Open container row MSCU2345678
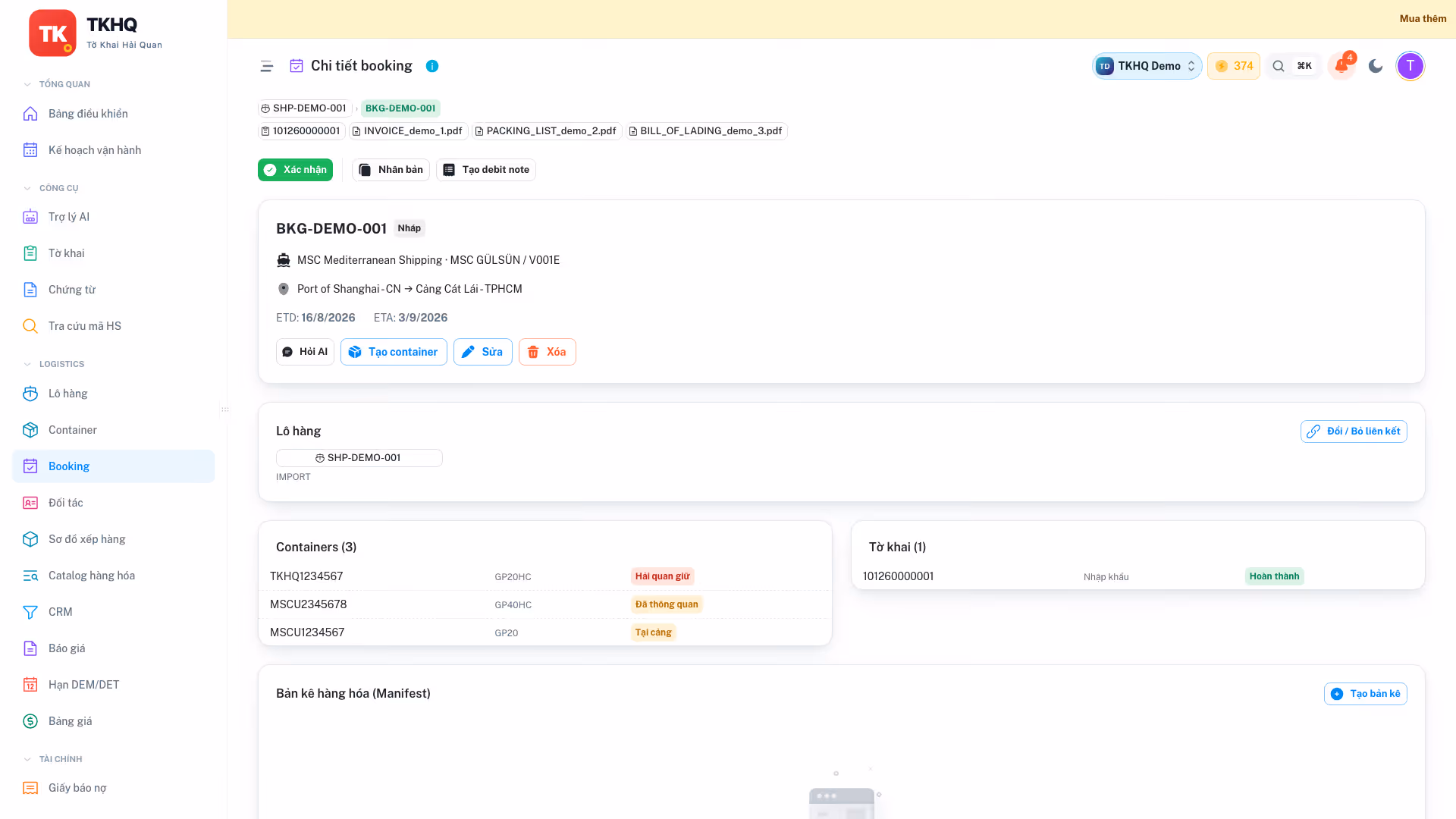The image size is (1456, 819). pyautogui.click(x=544, y=604)
